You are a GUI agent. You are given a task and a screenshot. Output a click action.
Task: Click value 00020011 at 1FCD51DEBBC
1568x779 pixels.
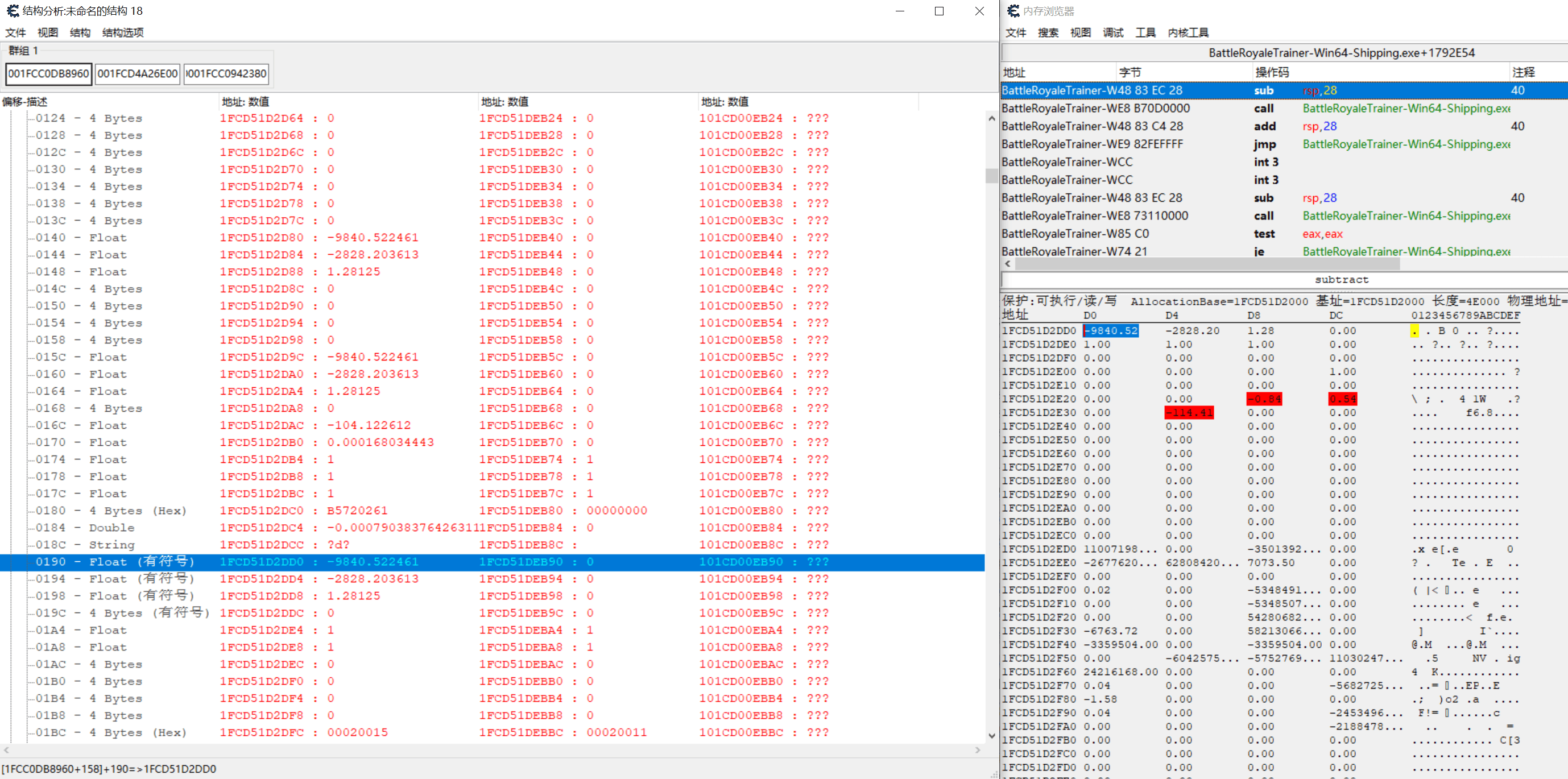(x=617, y=732)
